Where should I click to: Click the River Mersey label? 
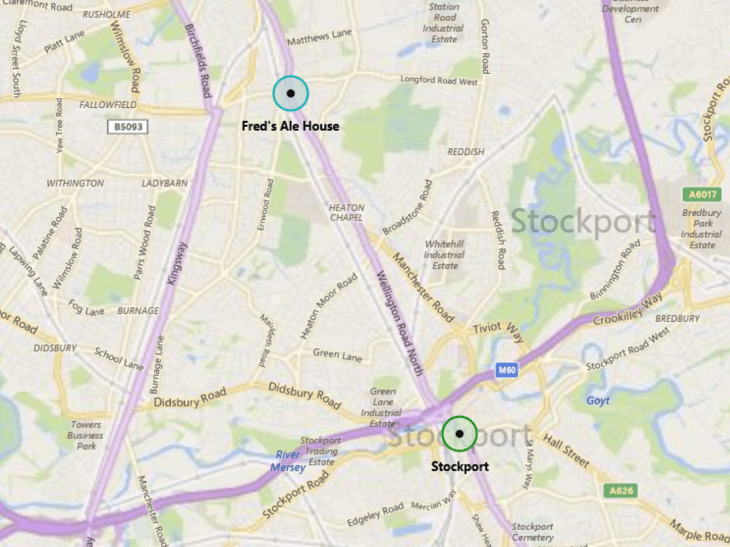coord(288,461)
